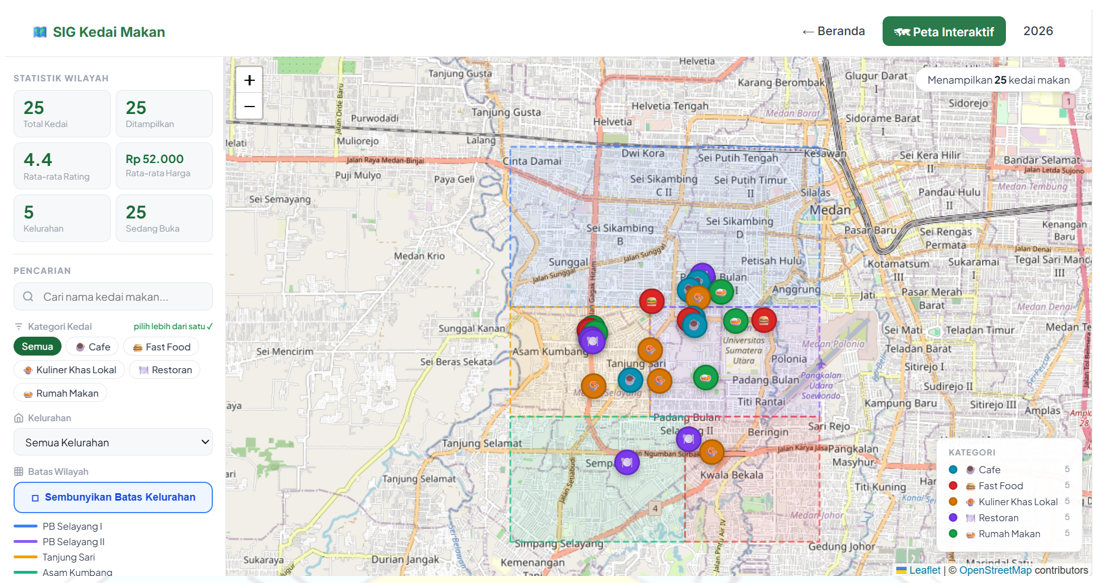The height and width of the screenshot is (583, 1093).
Task: Click the blue PB Selayang I boundary line
Action: [x=26, y=527]
